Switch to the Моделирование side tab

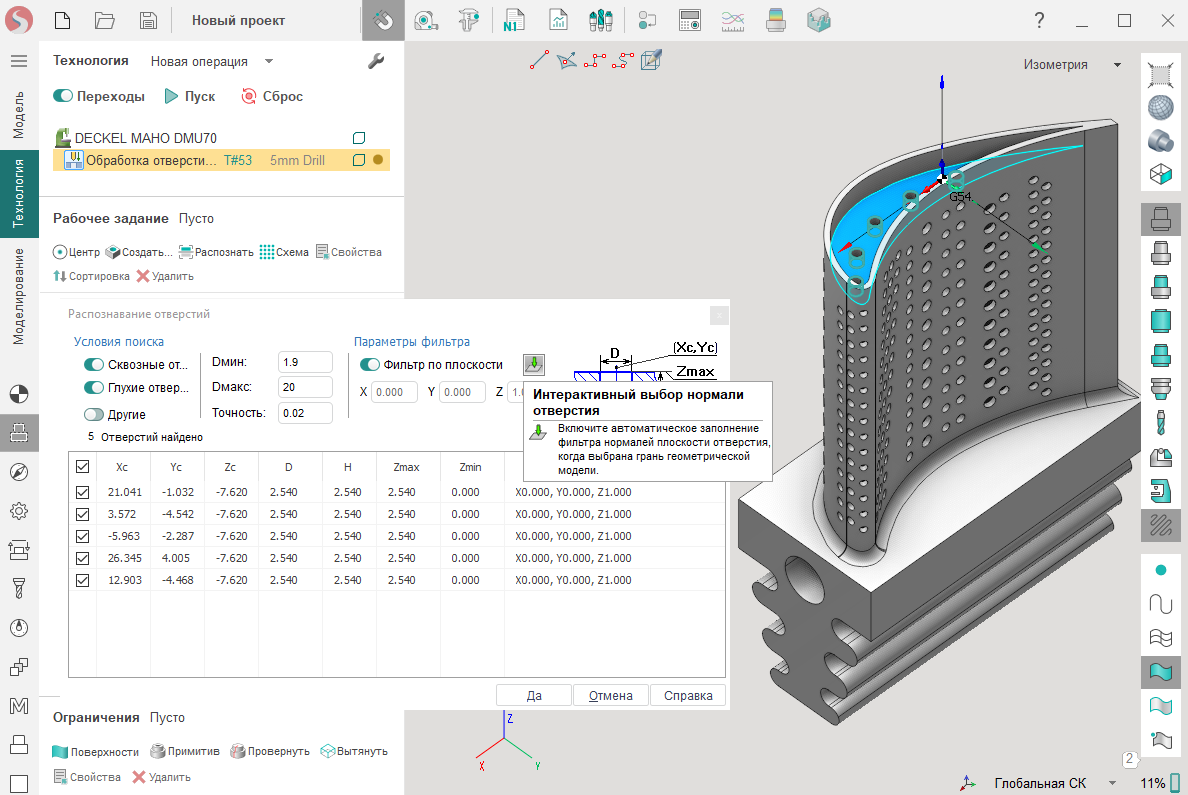click(x=18, y=297)
